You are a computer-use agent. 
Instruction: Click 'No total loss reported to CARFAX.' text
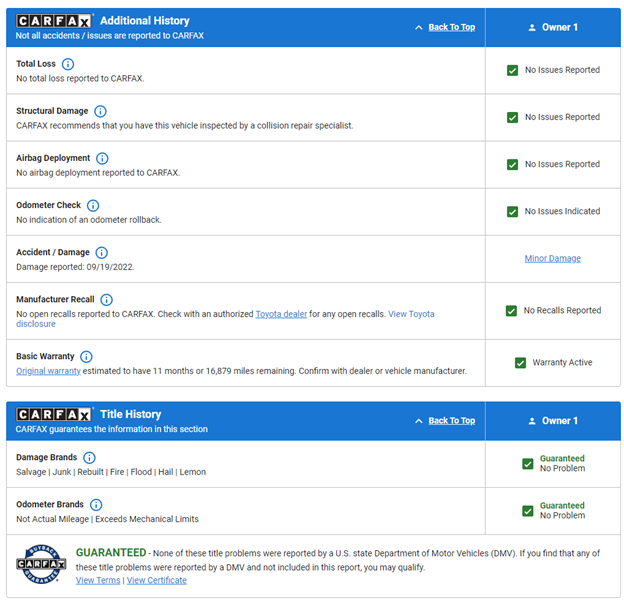coord(80,78)
